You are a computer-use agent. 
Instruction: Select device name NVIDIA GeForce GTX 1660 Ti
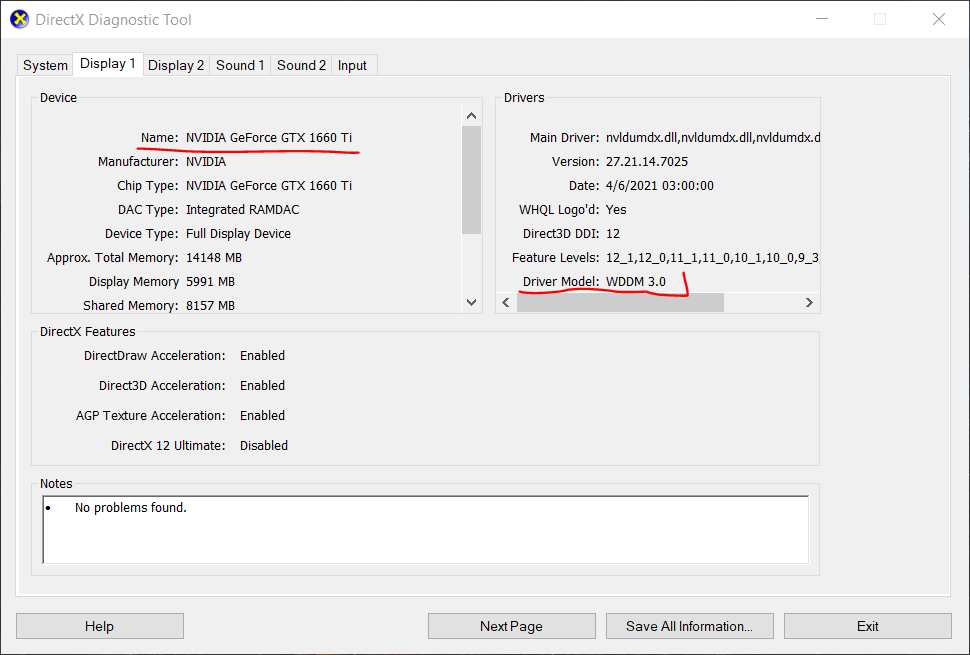(x=269, y=137)
